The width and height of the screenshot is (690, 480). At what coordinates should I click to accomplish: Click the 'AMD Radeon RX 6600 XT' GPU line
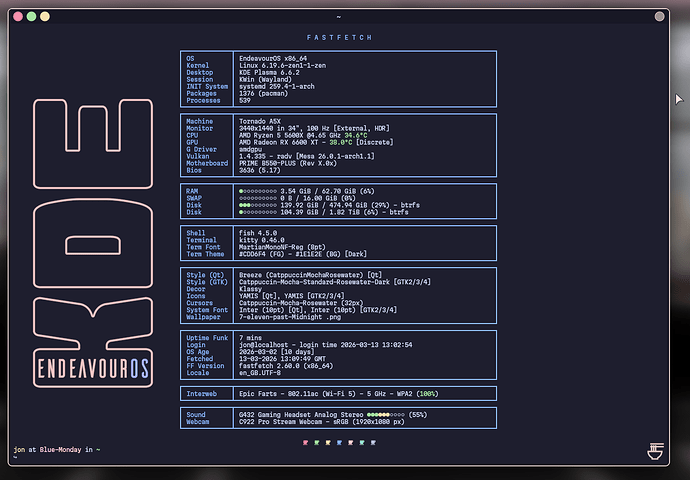point(316,143)
